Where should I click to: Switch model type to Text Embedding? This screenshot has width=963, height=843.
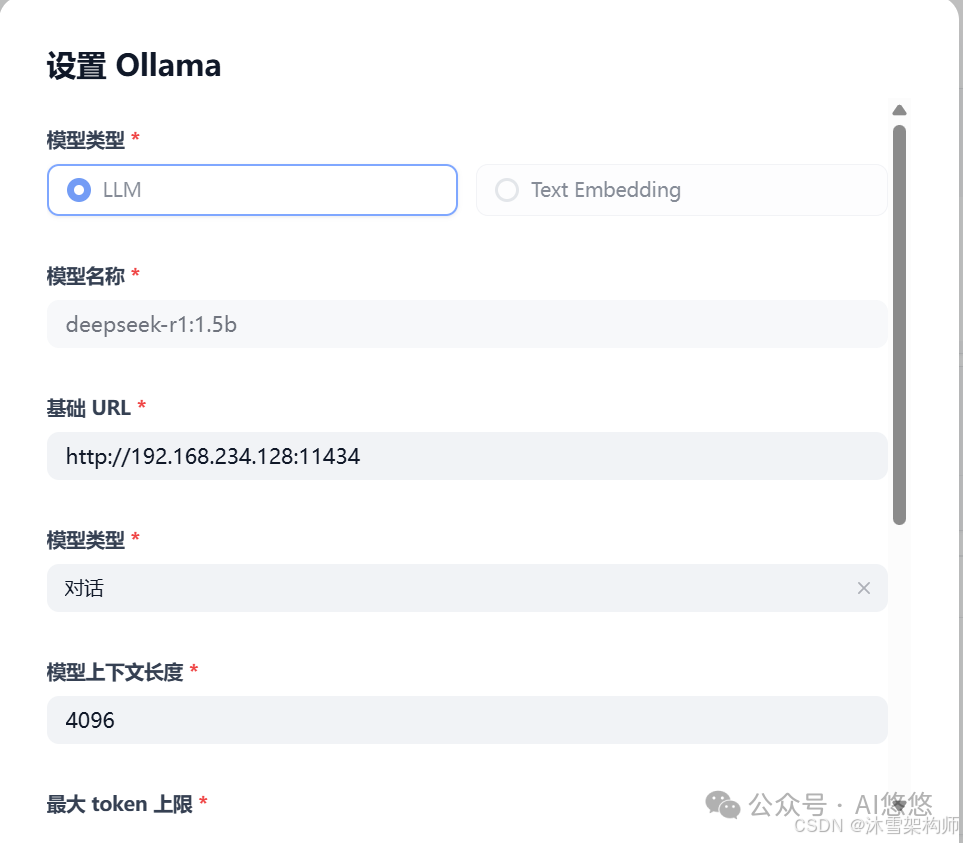coord(681,190)
